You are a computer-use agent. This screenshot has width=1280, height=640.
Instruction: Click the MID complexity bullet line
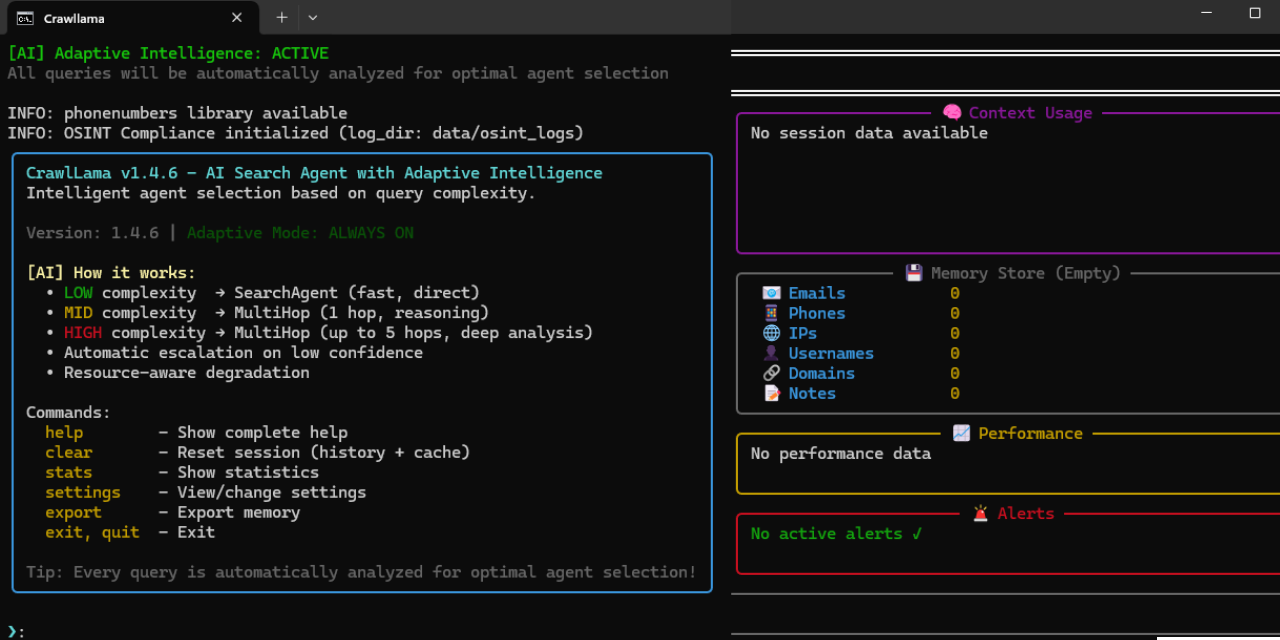(x=267, y=313)
